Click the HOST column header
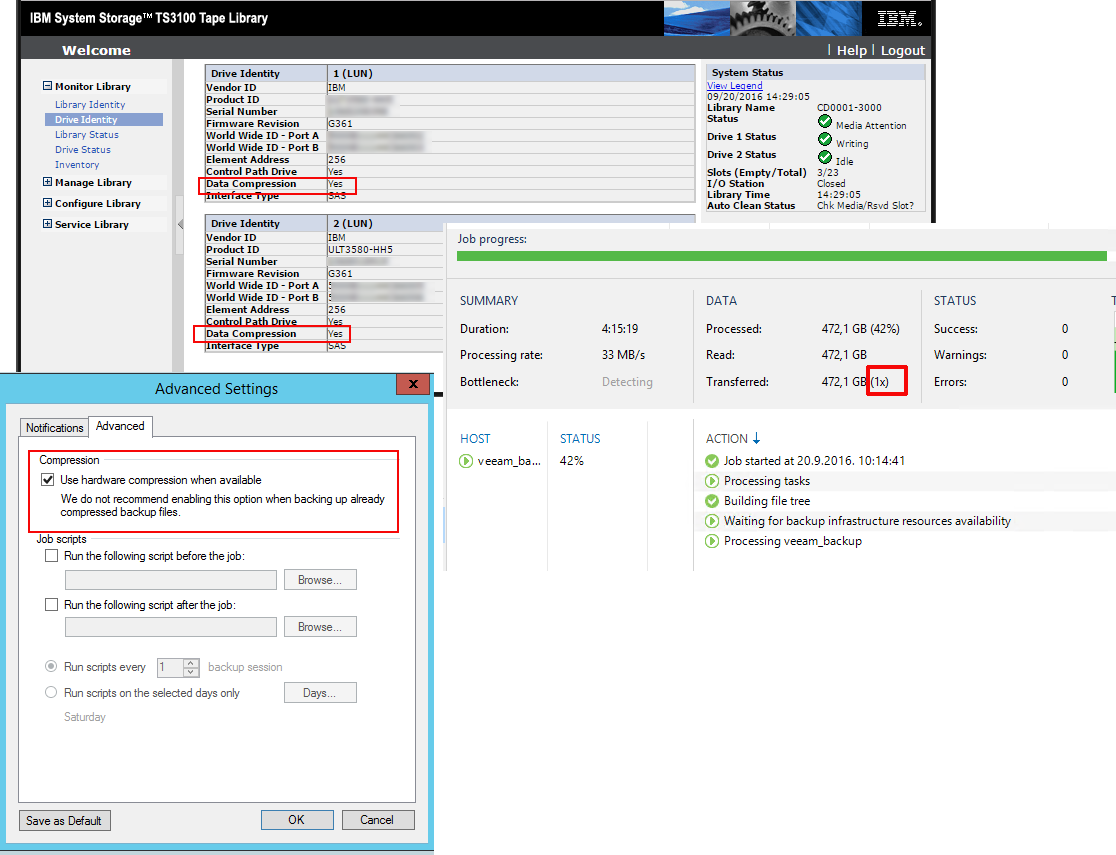Screen dimensions: 1116x855 [x=475, y=439]
